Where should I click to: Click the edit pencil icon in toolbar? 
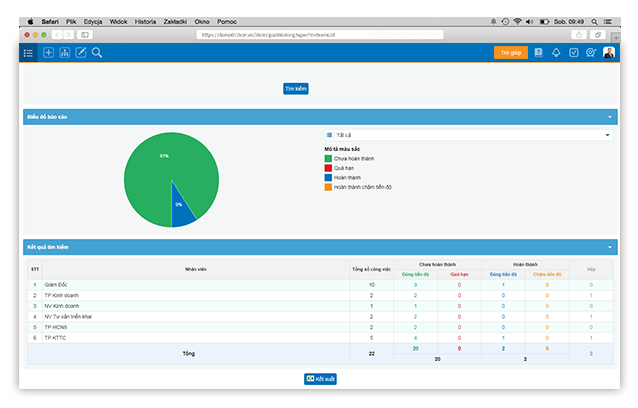click(x=81, y=53)
